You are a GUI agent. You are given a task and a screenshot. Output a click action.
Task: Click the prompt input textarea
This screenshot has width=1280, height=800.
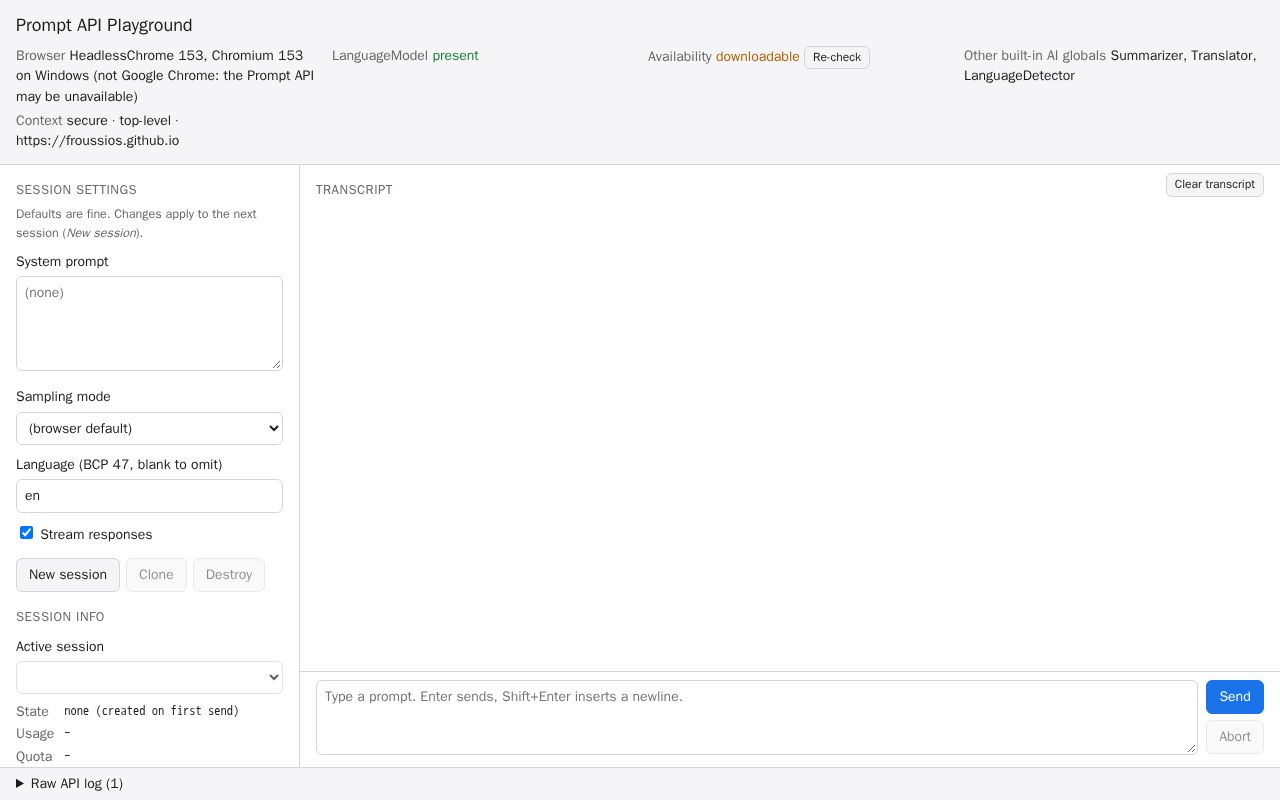(756, 717)
